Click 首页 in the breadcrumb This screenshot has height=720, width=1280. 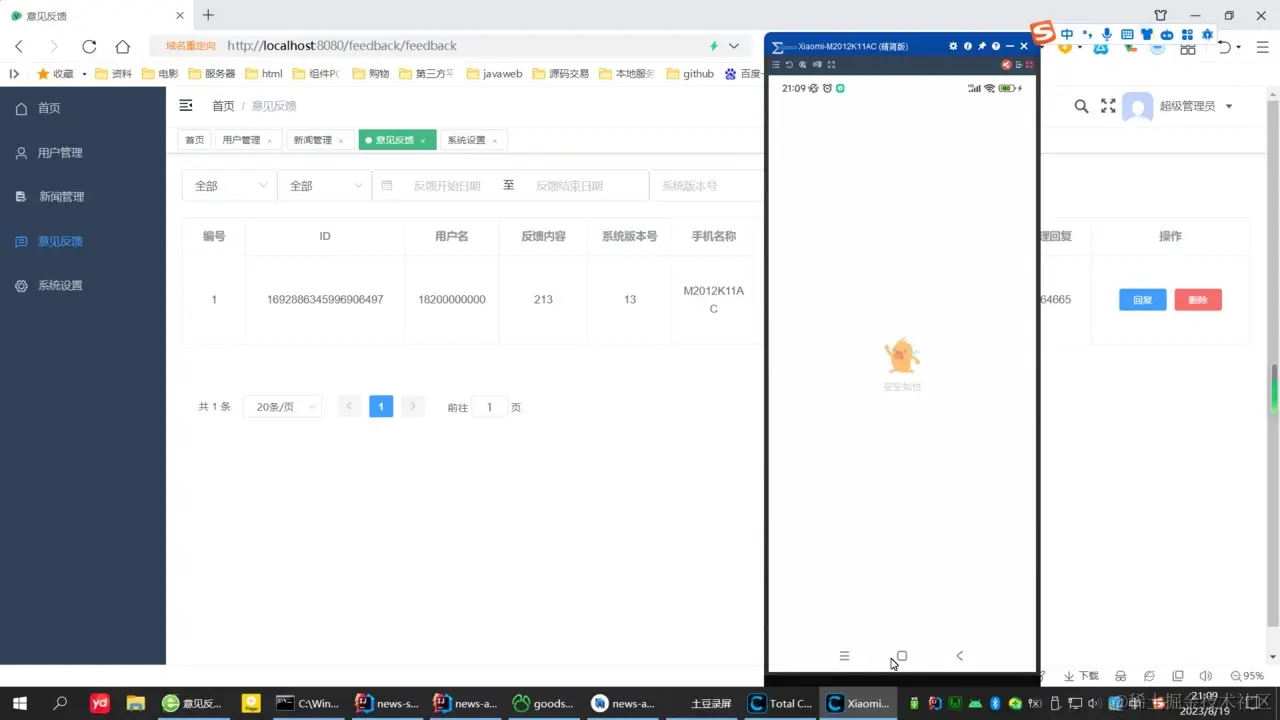tap(223, 106)
